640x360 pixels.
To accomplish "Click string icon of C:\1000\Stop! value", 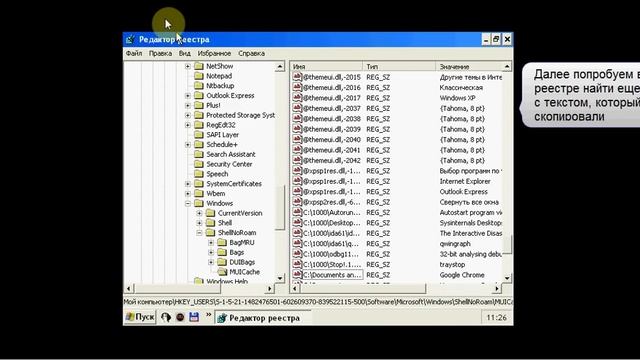I will tap(297, 264).
